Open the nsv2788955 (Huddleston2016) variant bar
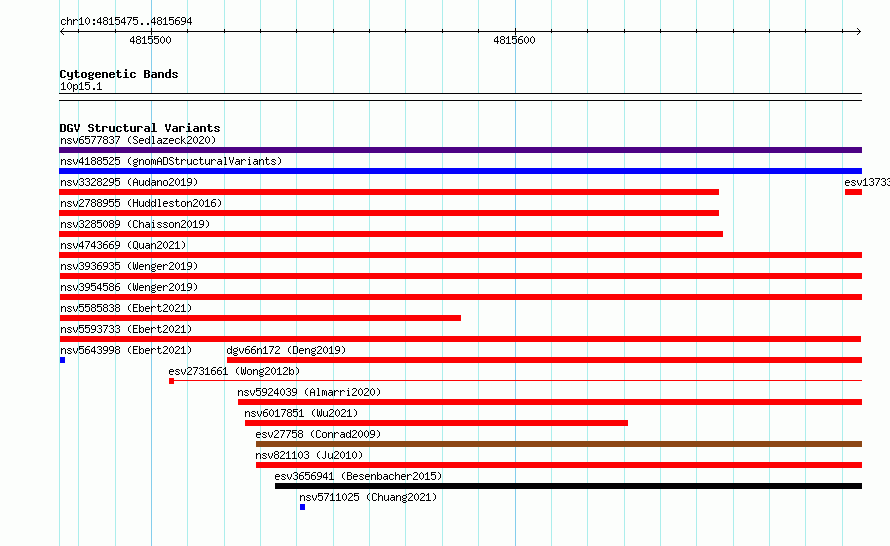The image size is (890, 546). [x=389, y=213]
